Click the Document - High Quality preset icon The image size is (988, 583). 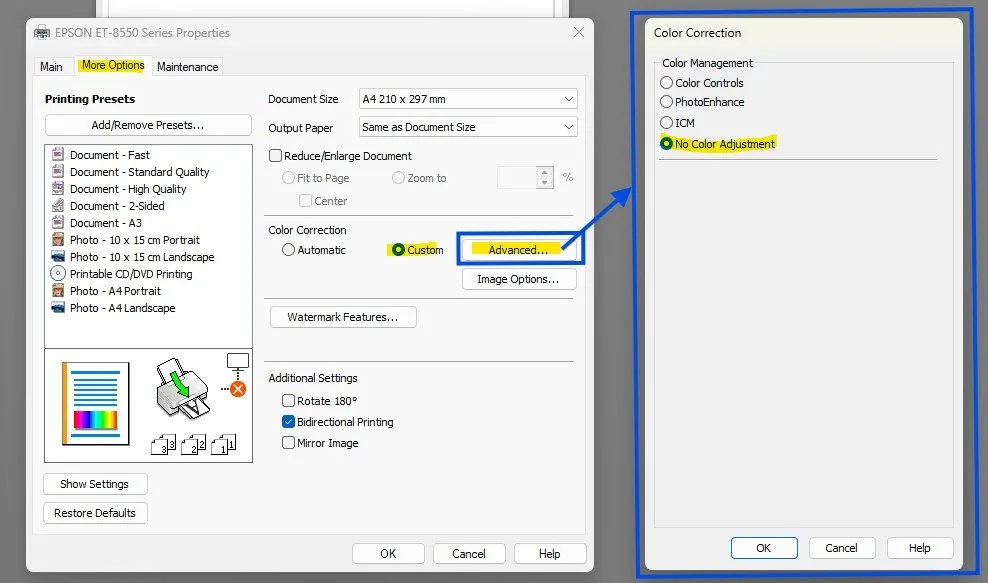coord(58,188)
